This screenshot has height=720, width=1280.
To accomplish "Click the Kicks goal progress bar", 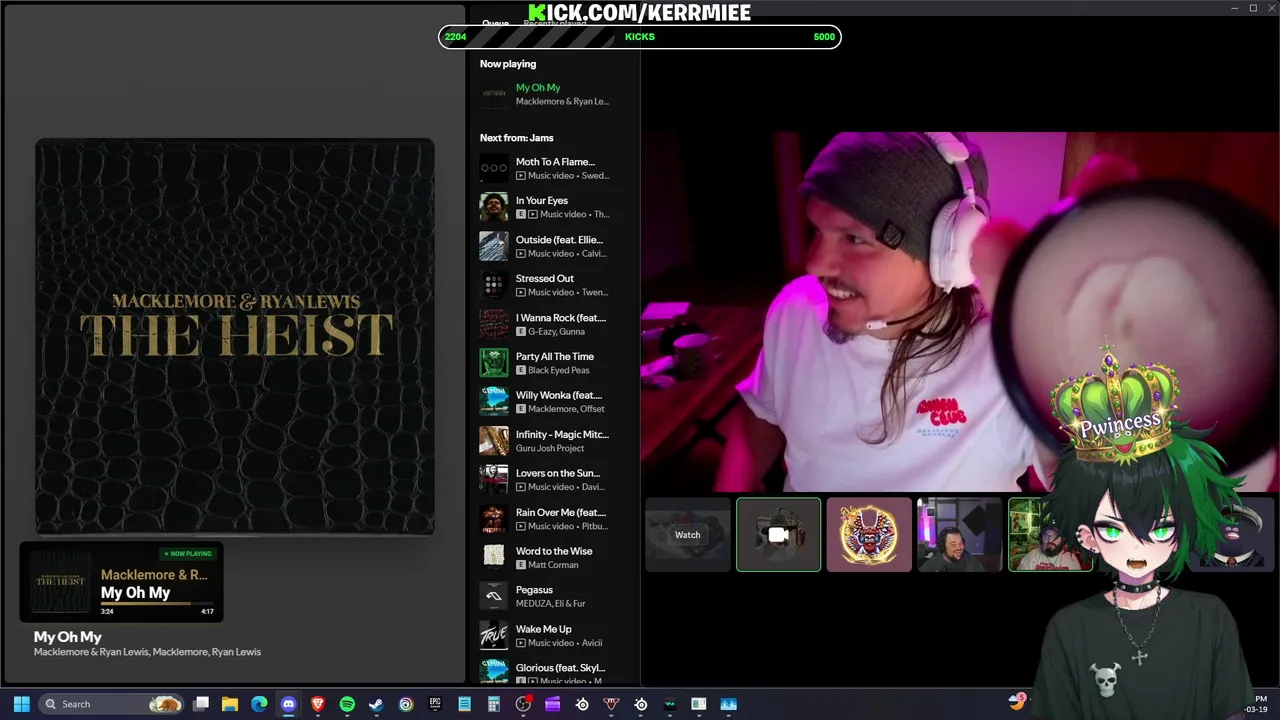I will click(x=640, y=37).
